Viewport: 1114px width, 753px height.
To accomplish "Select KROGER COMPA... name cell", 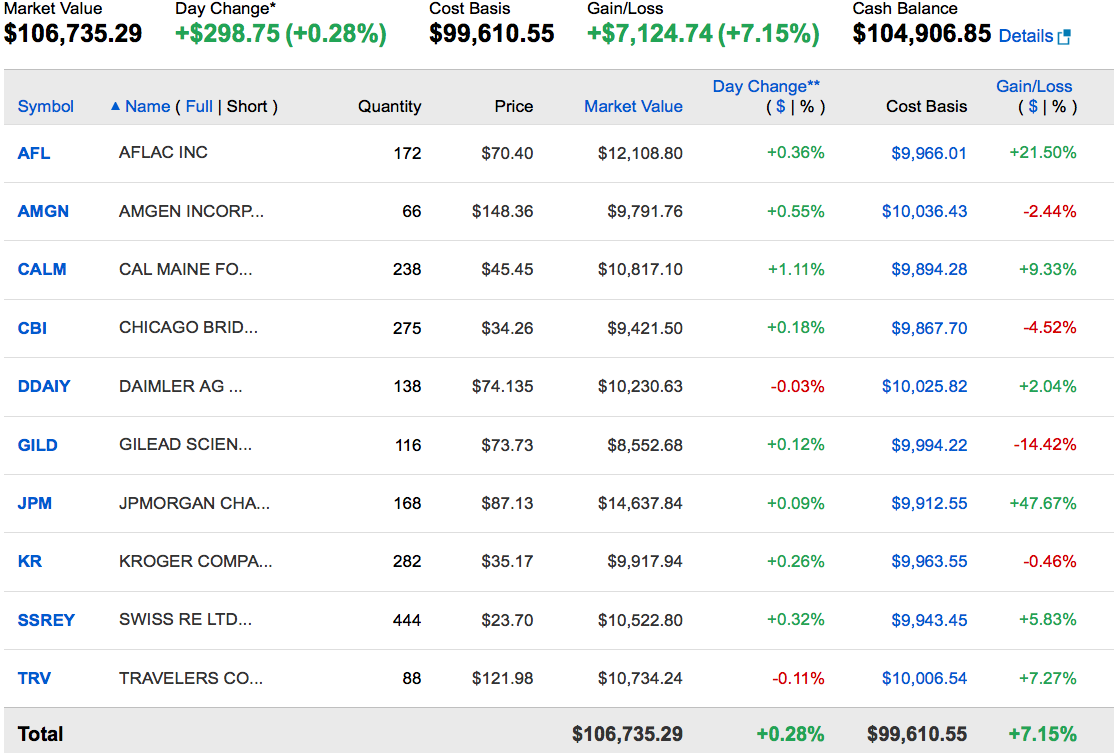I will tap(195, 561).
